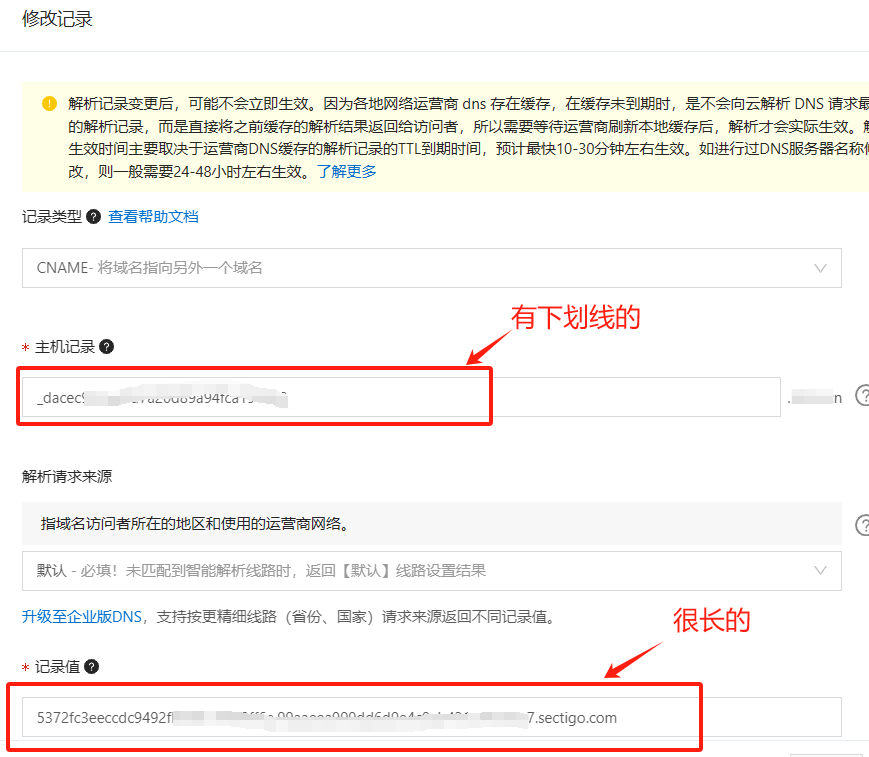The width and height of the screenshot is (869, 757).
Task: Open the 了解更多 link in notice
Action: (347, 171)
